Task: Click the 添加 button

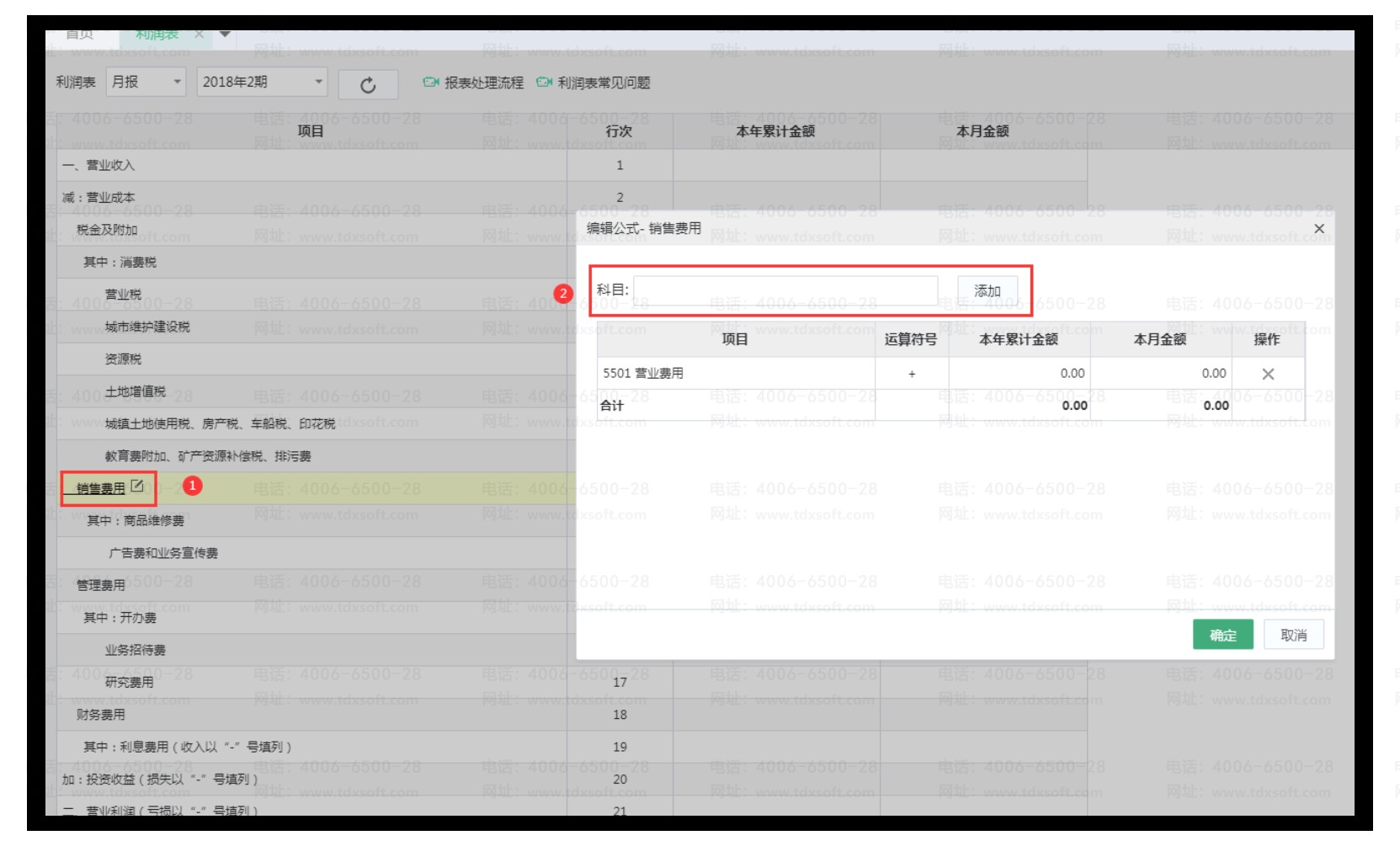Action: 987,291
